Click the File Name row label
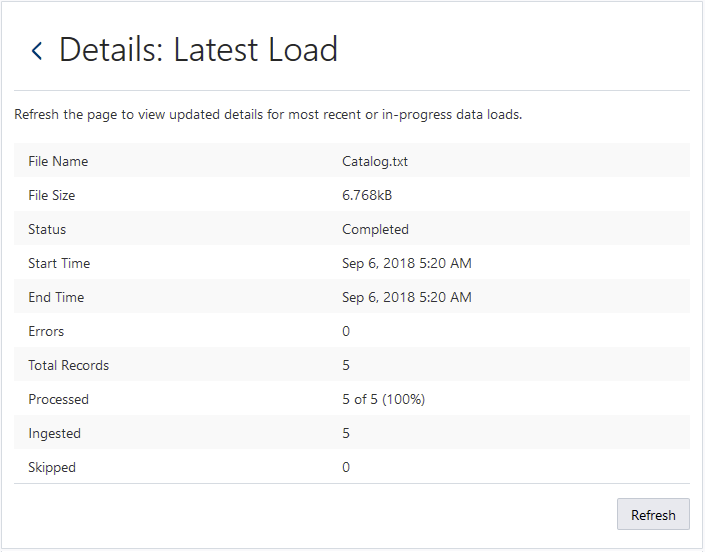The height and width of the screenshot is (552, 705). pyautogui.click(x=58, y=161)
